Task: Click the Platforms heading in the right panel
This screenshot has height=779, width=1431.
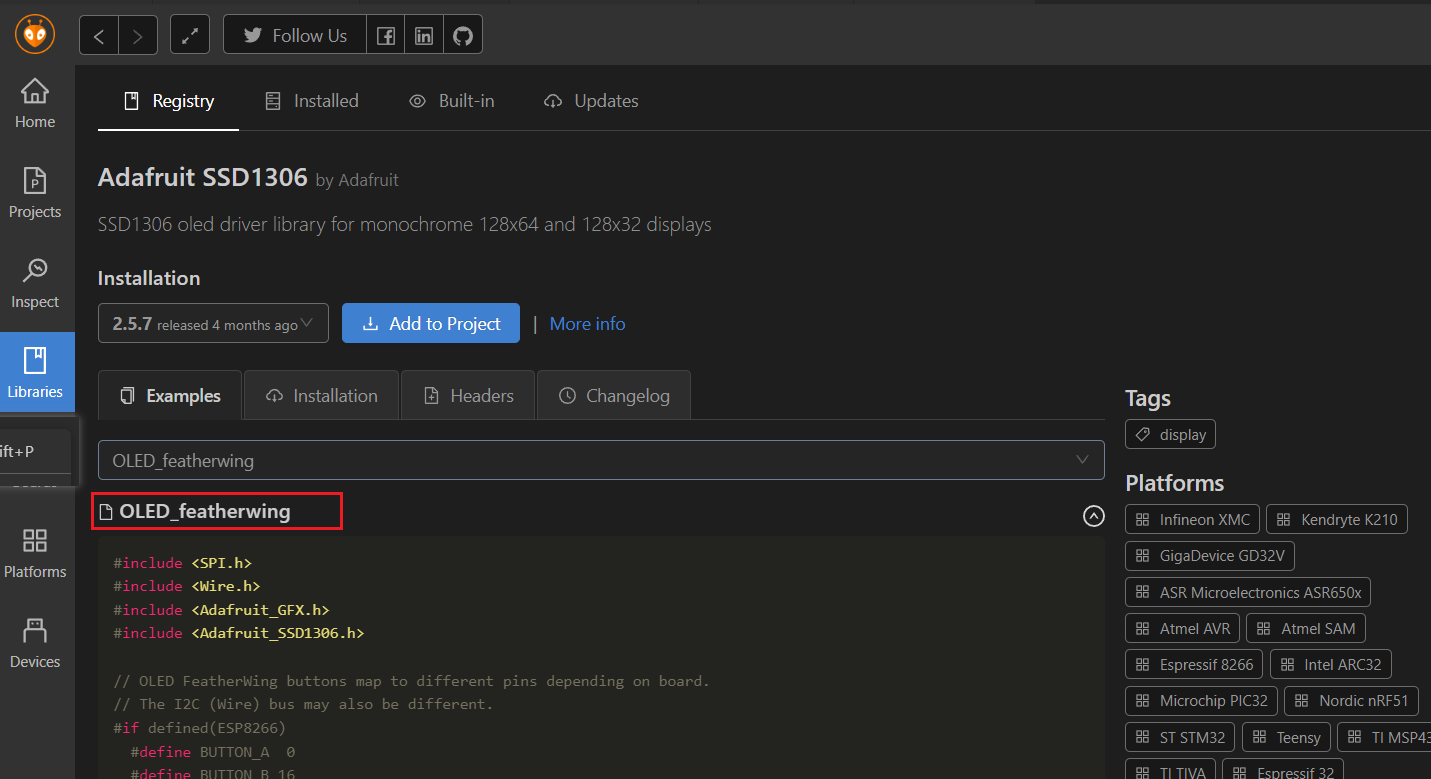Action: (1174, 483)
